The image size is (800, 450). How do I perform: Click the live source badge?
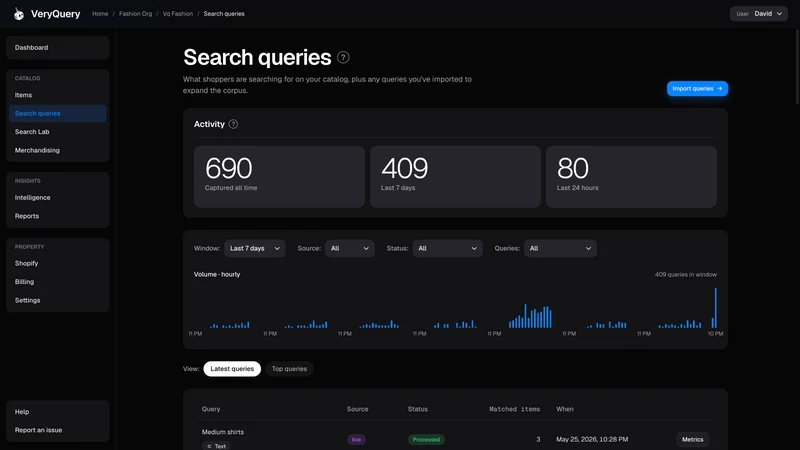coord(356,439)
